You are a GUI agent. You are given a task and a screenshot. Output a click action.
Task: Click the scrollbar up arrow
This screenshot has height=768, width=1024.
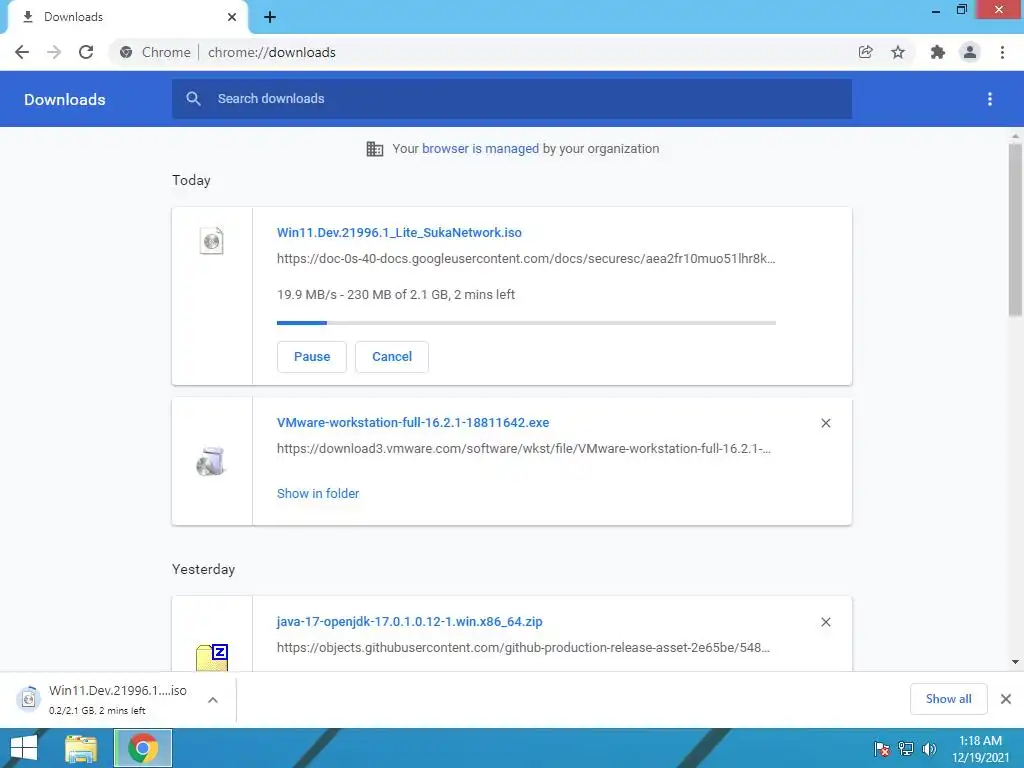pos(1015,136)
